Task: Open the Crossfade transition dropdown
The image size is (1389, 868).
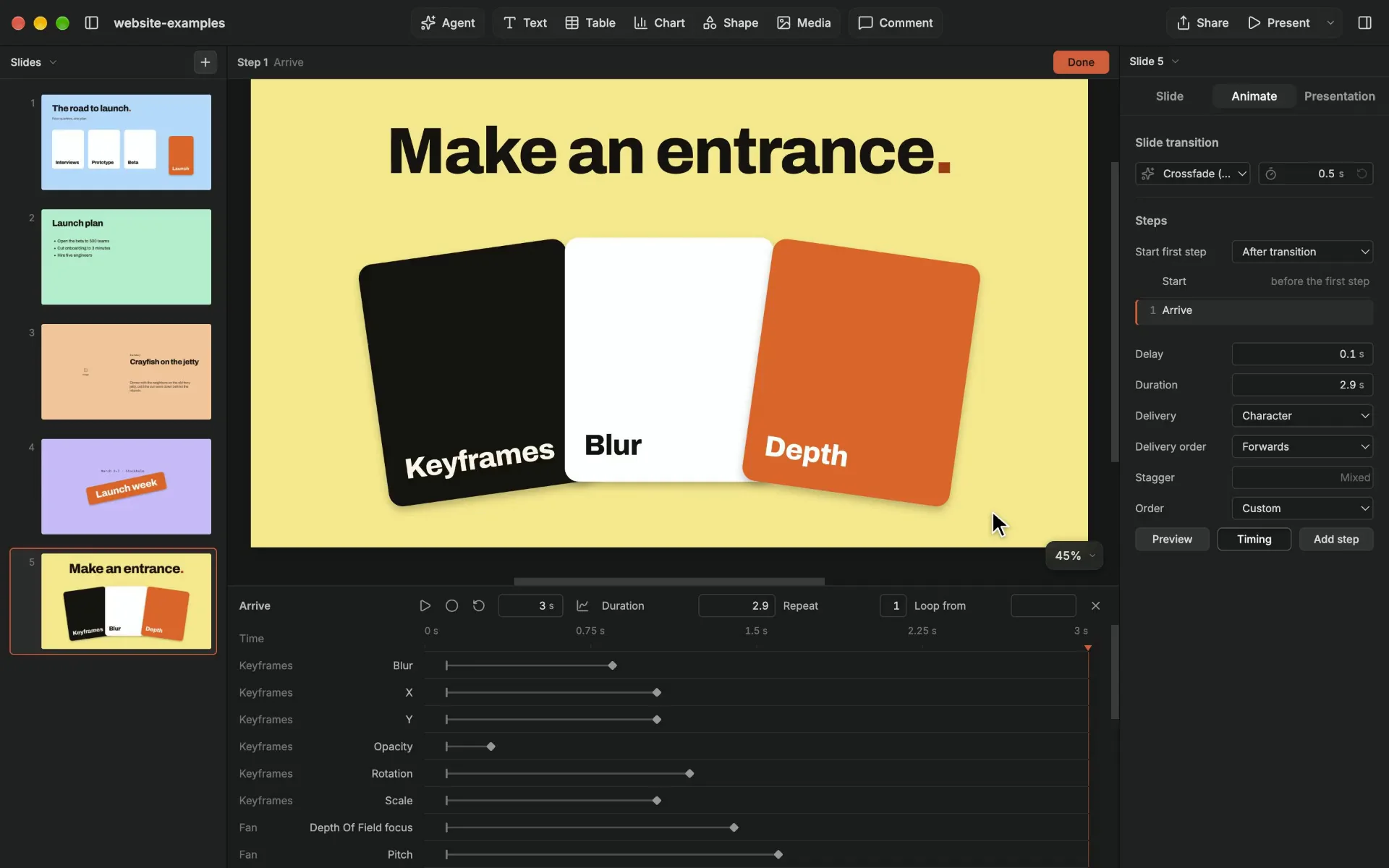Action: pyautogui.click(x=1192, y=174)
